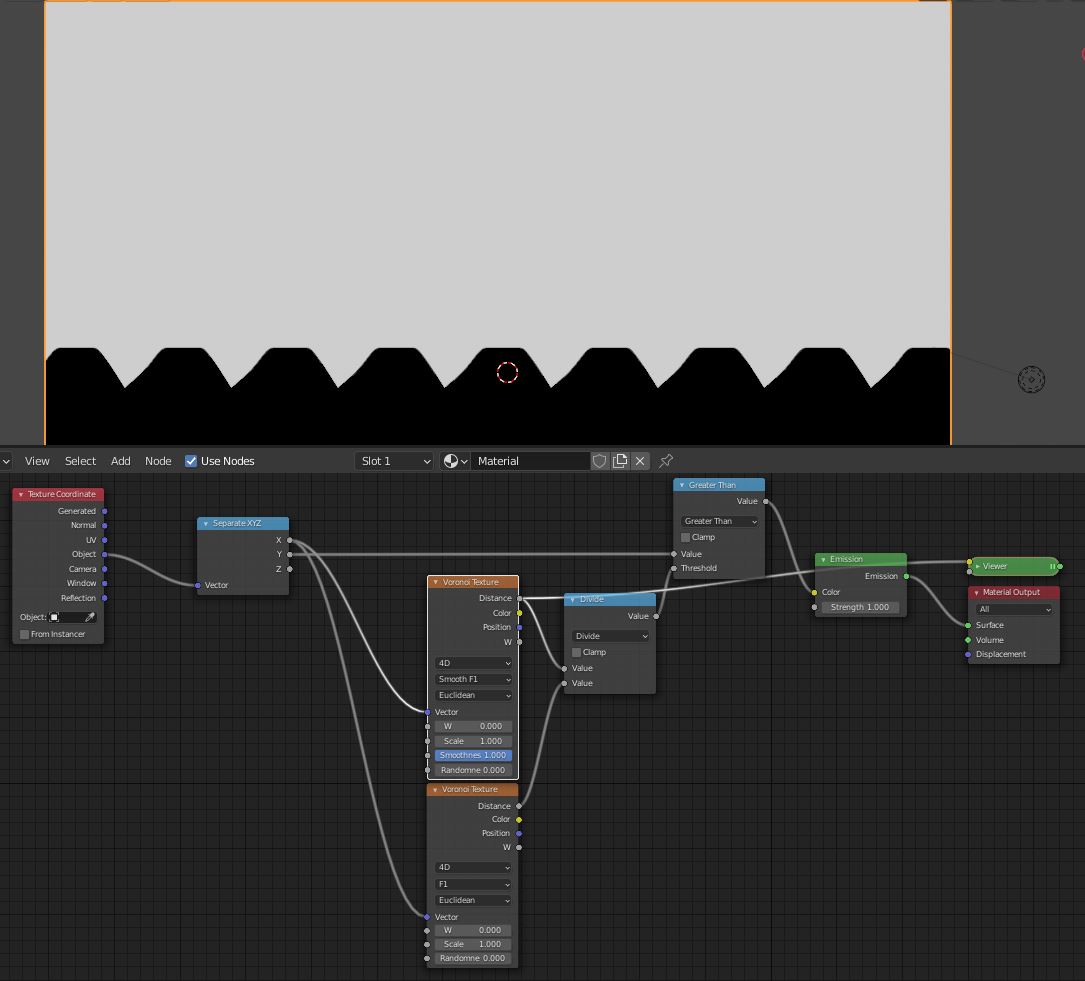The image size is (1085, 981).
Task: Click the UV output socket
Action: pyautogui.click(x=104, y=540)
